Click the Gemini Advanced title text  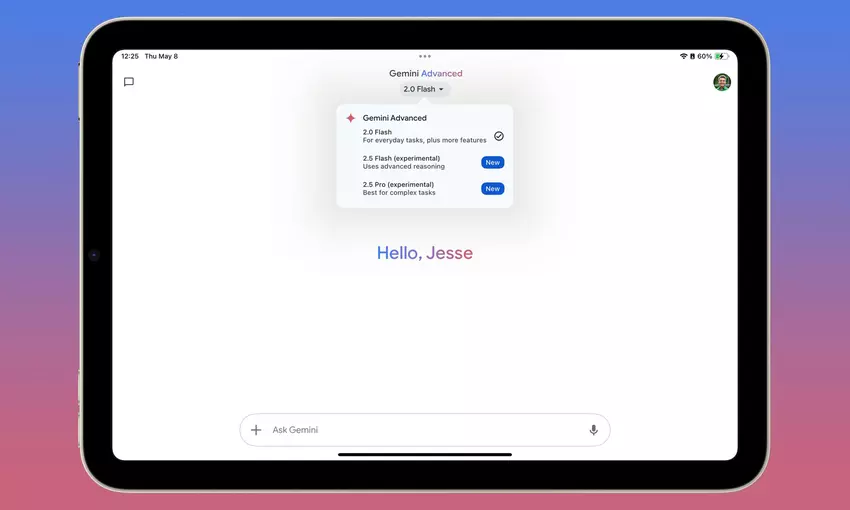426,73
